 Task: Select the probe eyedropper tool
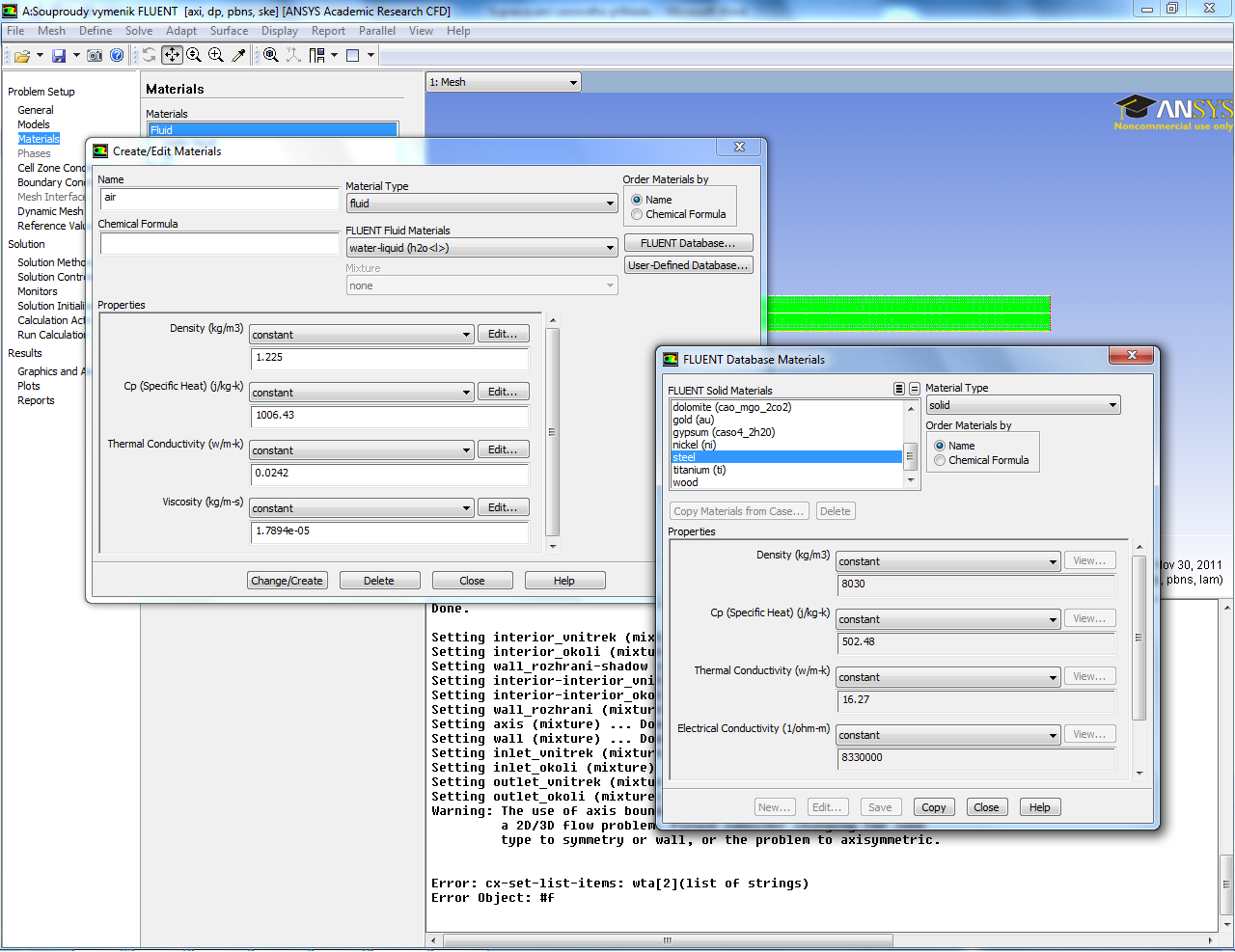(x=238, y=55)
